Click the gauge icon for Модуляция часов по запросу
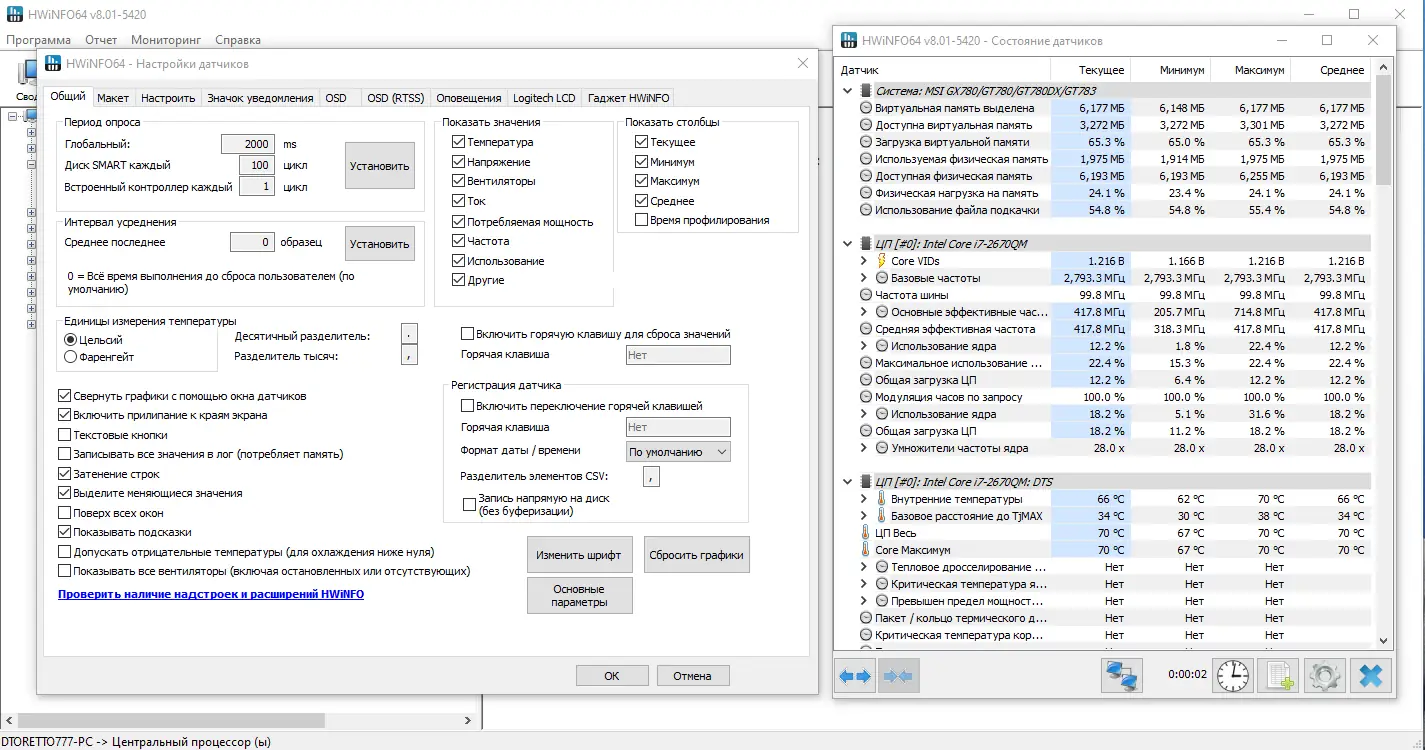 866,397
